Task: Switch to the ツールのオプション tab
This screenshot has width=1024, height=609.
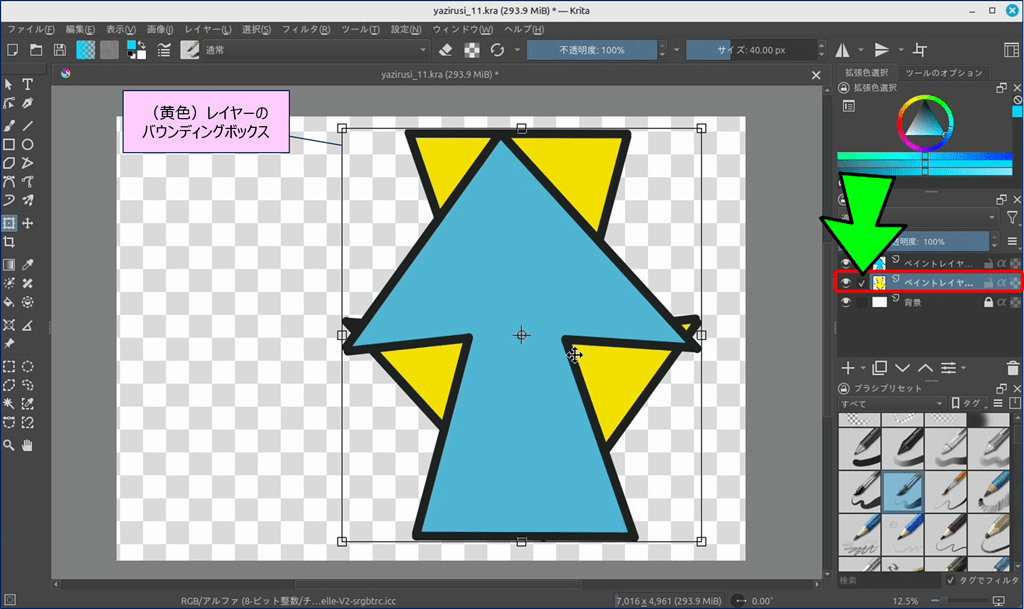Action: [x=944, y=73]
